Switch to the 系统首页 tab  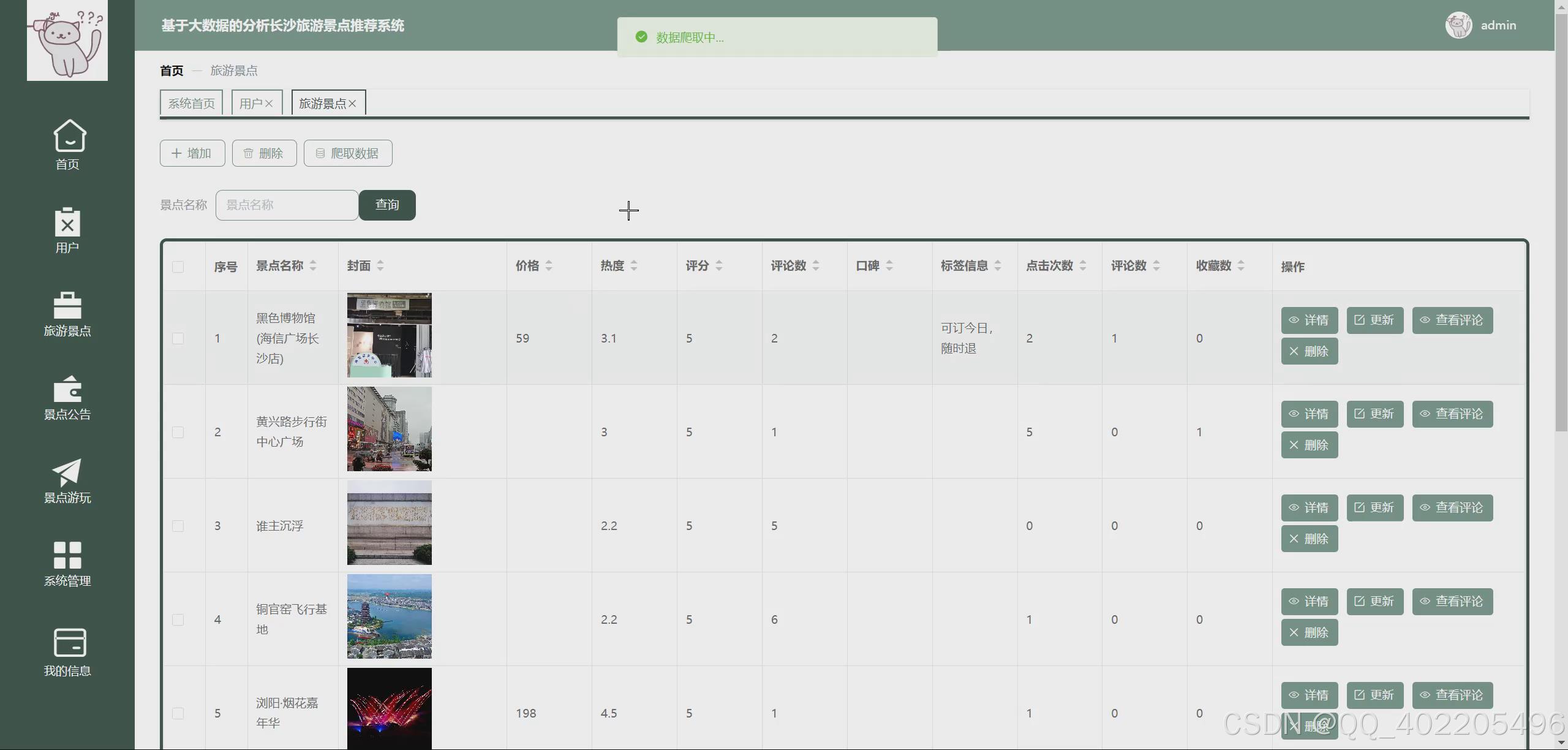click(191, 103)
